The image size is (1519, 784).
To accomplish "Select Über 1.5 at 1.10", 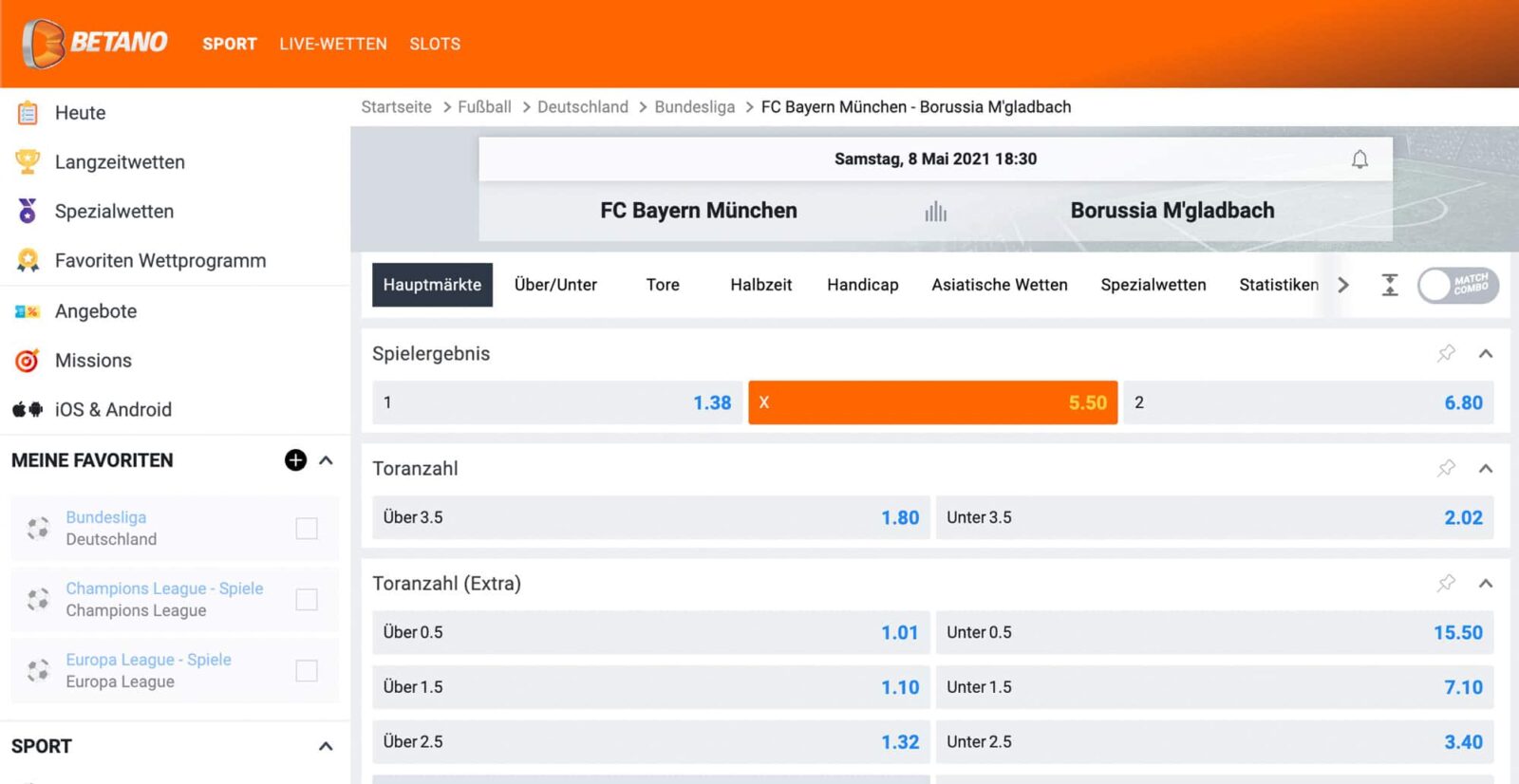I will point(651,687).
